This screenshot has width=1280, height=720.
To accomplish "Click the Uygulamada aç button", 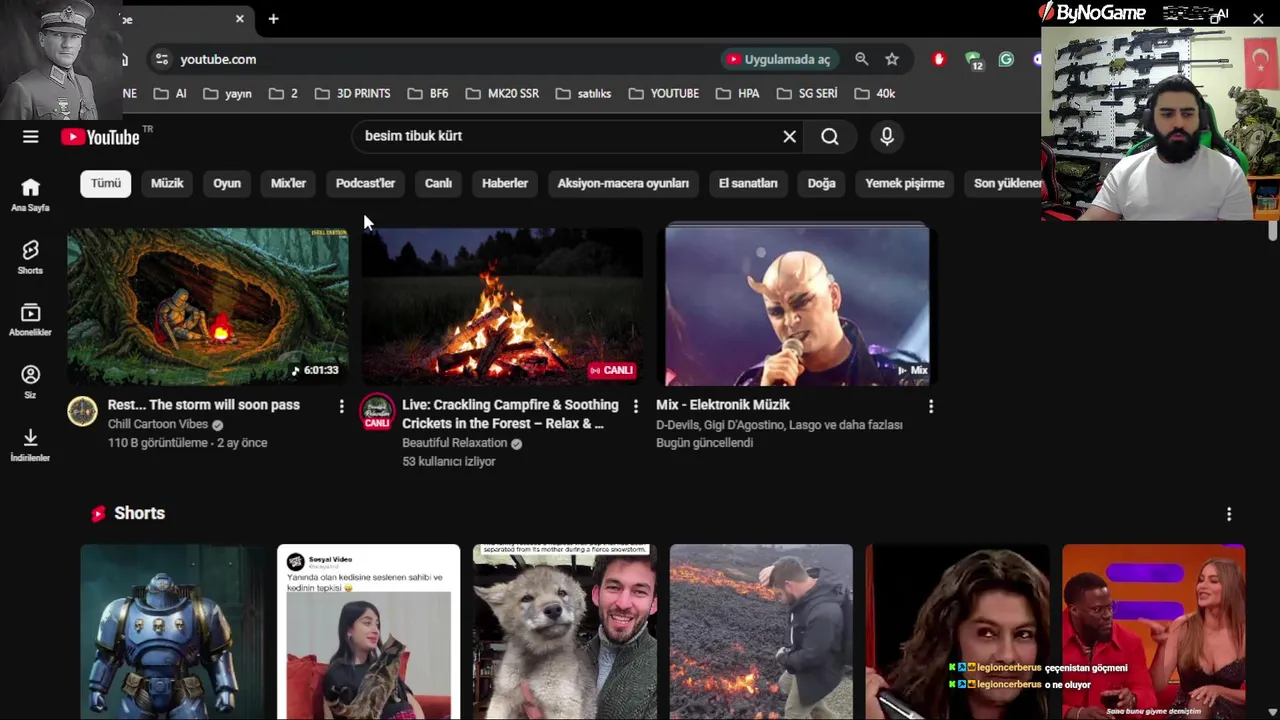I will point(779,59).
